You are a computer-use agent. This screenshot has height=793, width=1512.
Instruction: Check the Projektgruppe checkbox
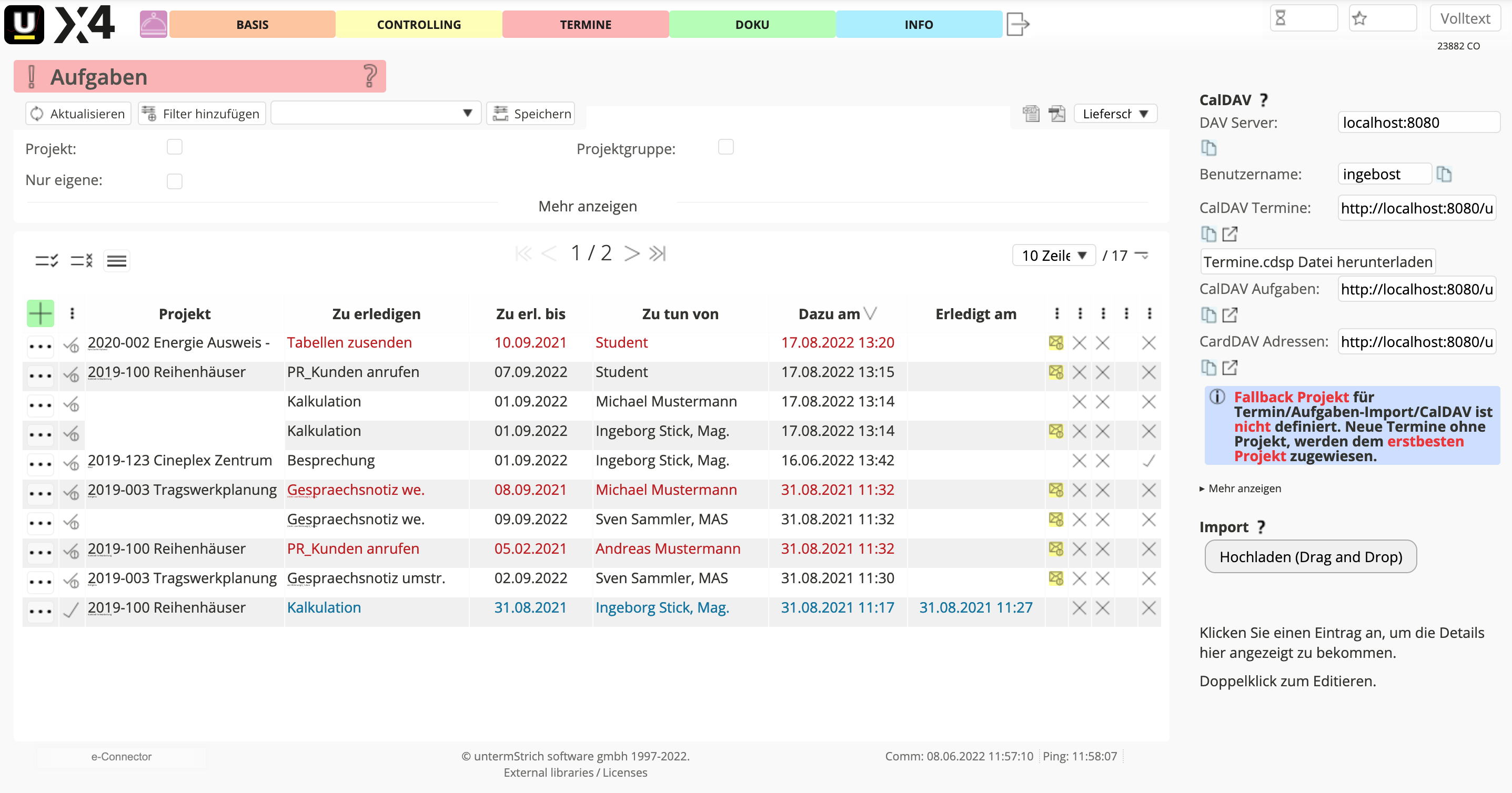pyautogui.click(x=725, y=147)
